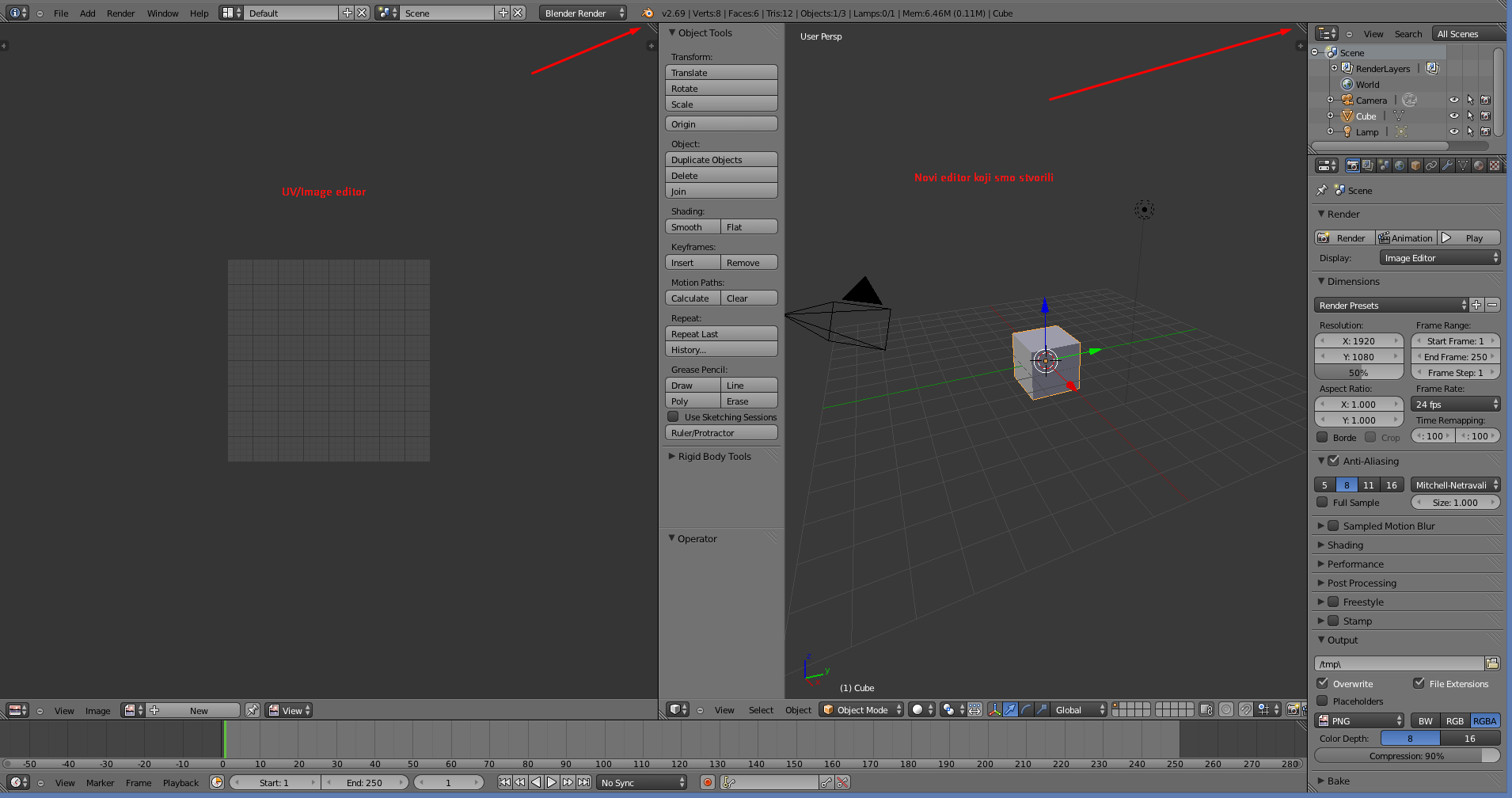Screen dimensions: 1512x798
Task: Toggle Lamp visibility eye icon
Action: (x=1454, y=131)
